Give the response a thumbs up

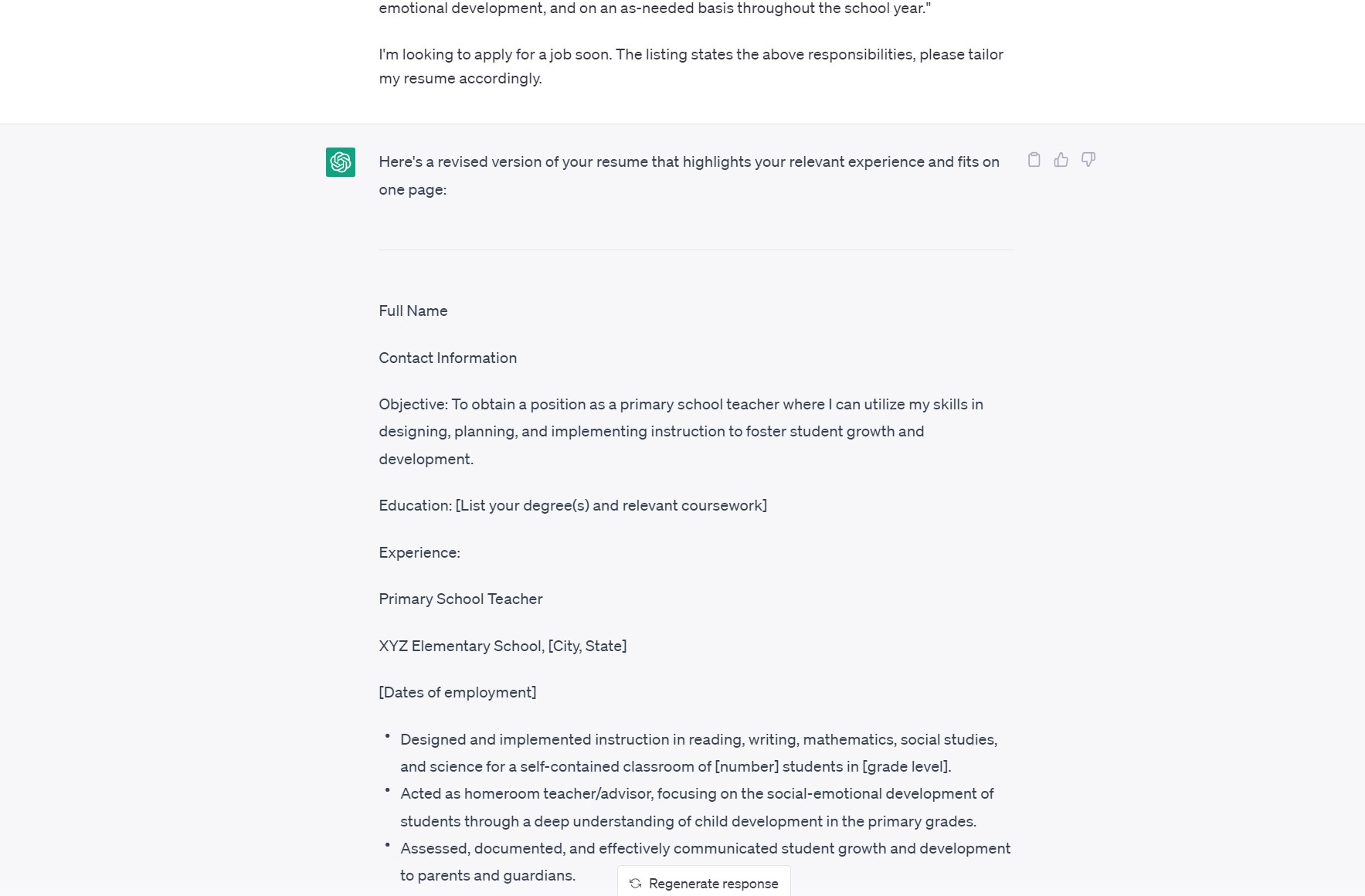pyautogui.click(x=1061, y=160)
